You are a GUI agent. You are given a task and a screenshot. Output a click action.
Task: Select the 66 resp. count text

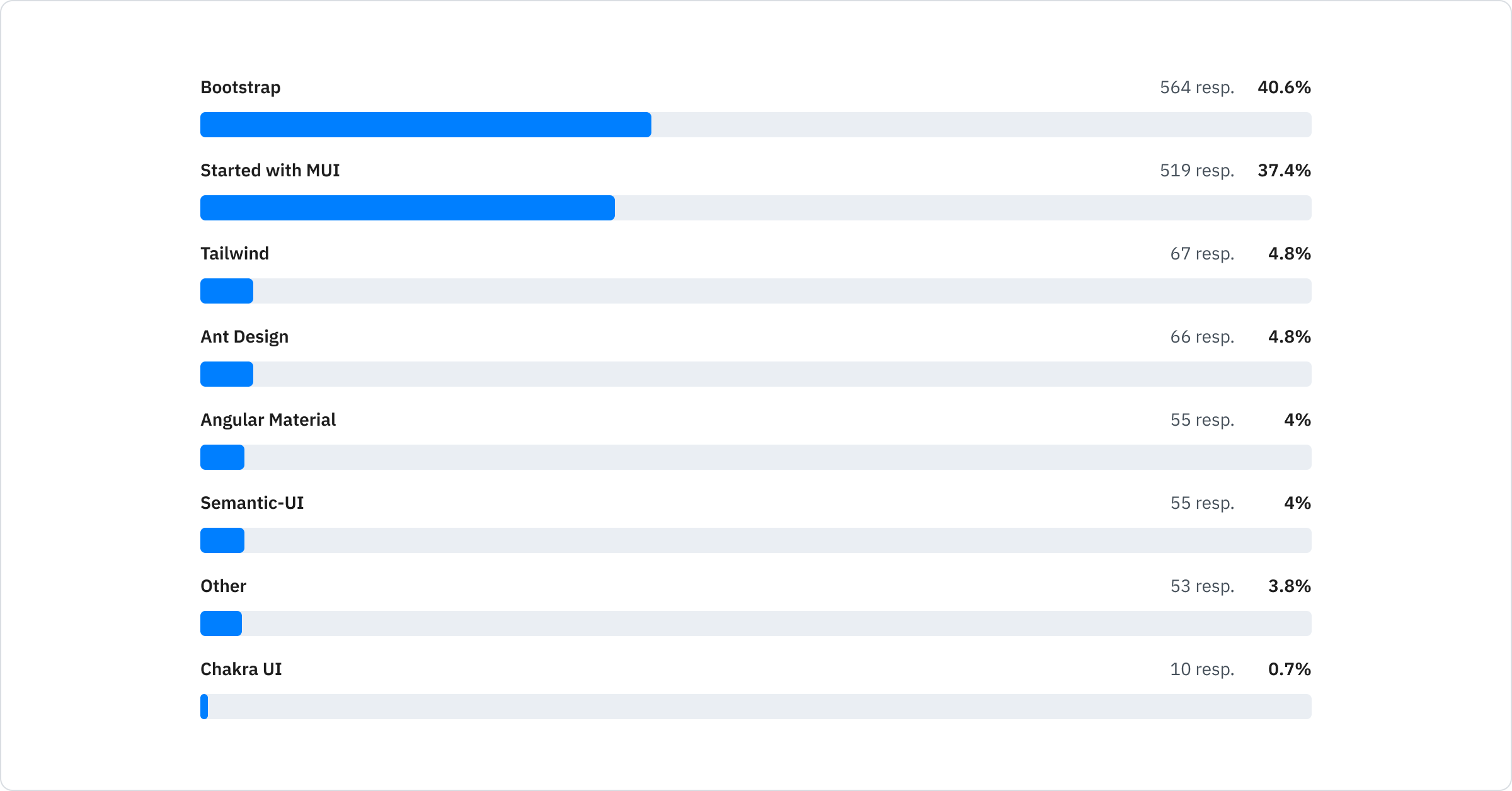click(1202, 337)
